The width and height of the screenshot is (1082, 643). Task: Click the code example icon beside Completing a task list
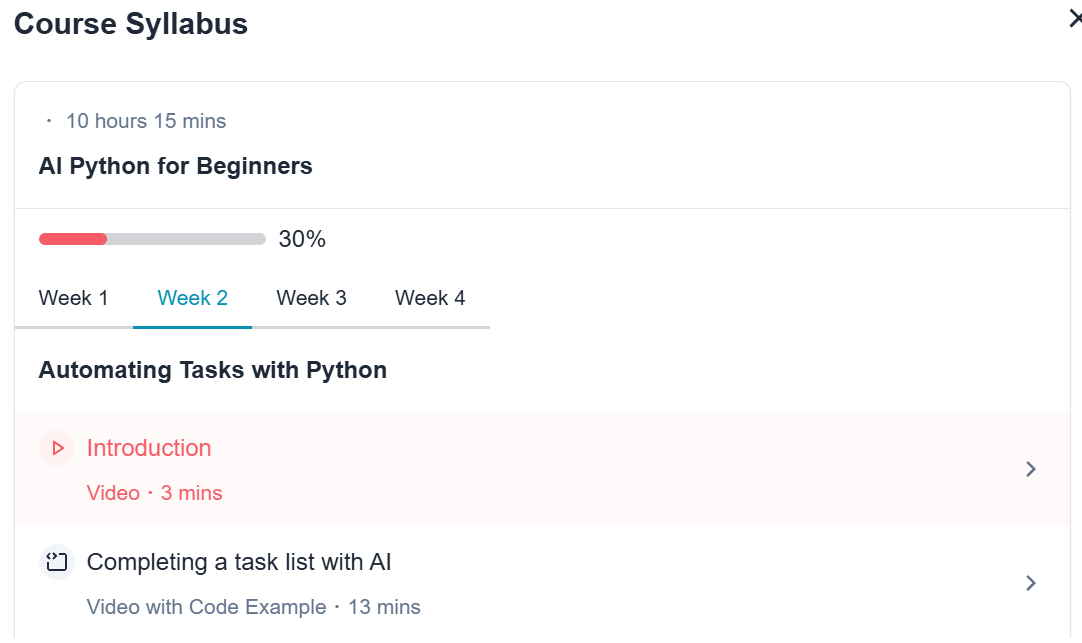57,562
